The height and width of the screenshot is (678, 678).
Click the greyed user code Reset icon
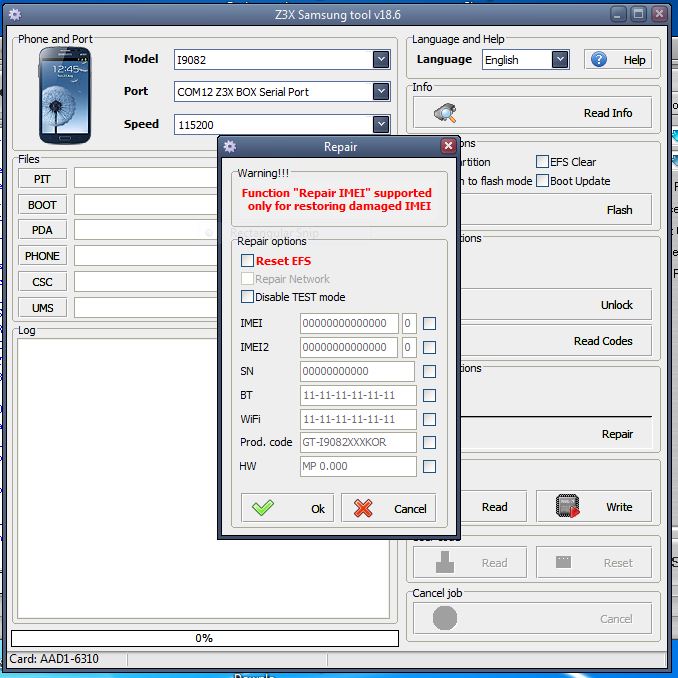[x=563, y=562]
